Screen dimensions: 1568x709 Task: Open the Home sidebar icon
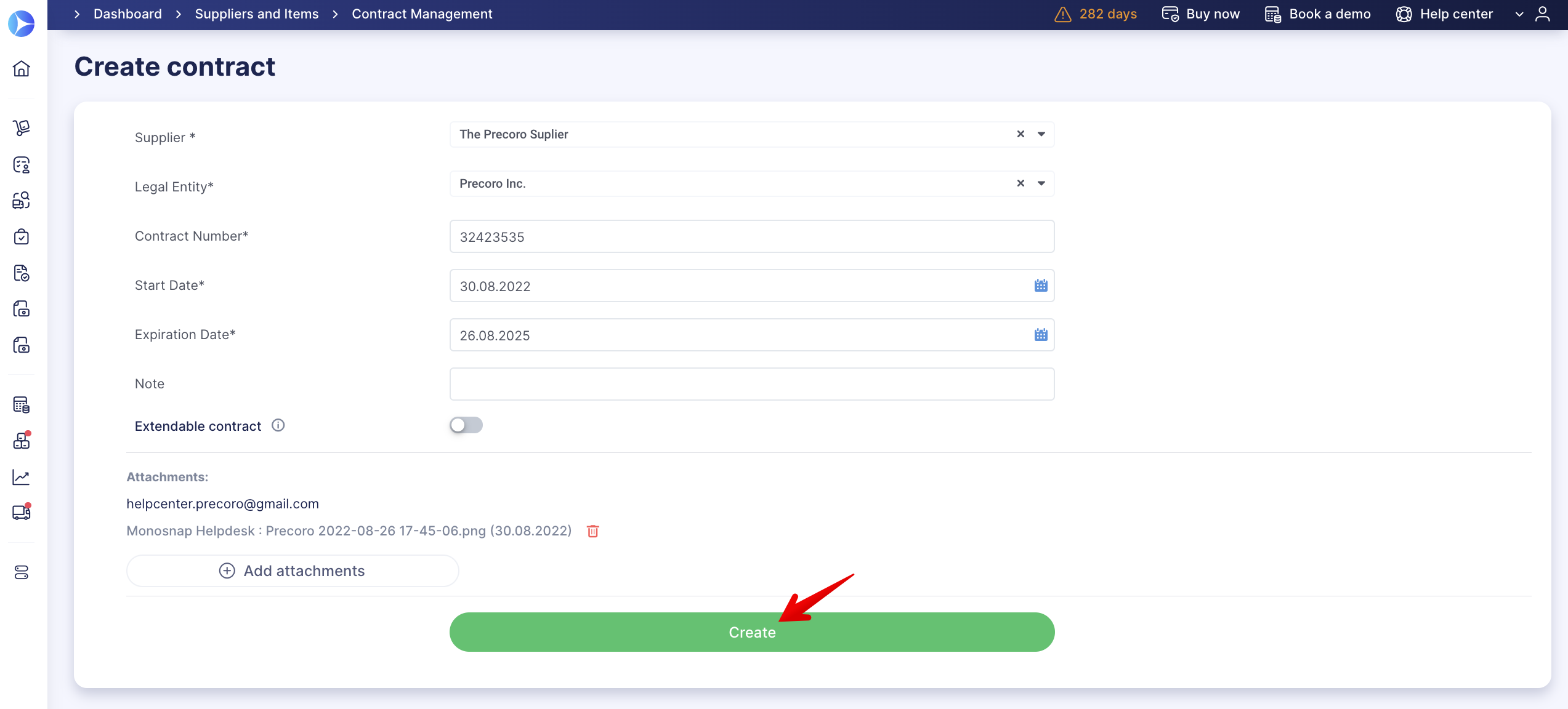pyautogui.click(x=22, y=68)
